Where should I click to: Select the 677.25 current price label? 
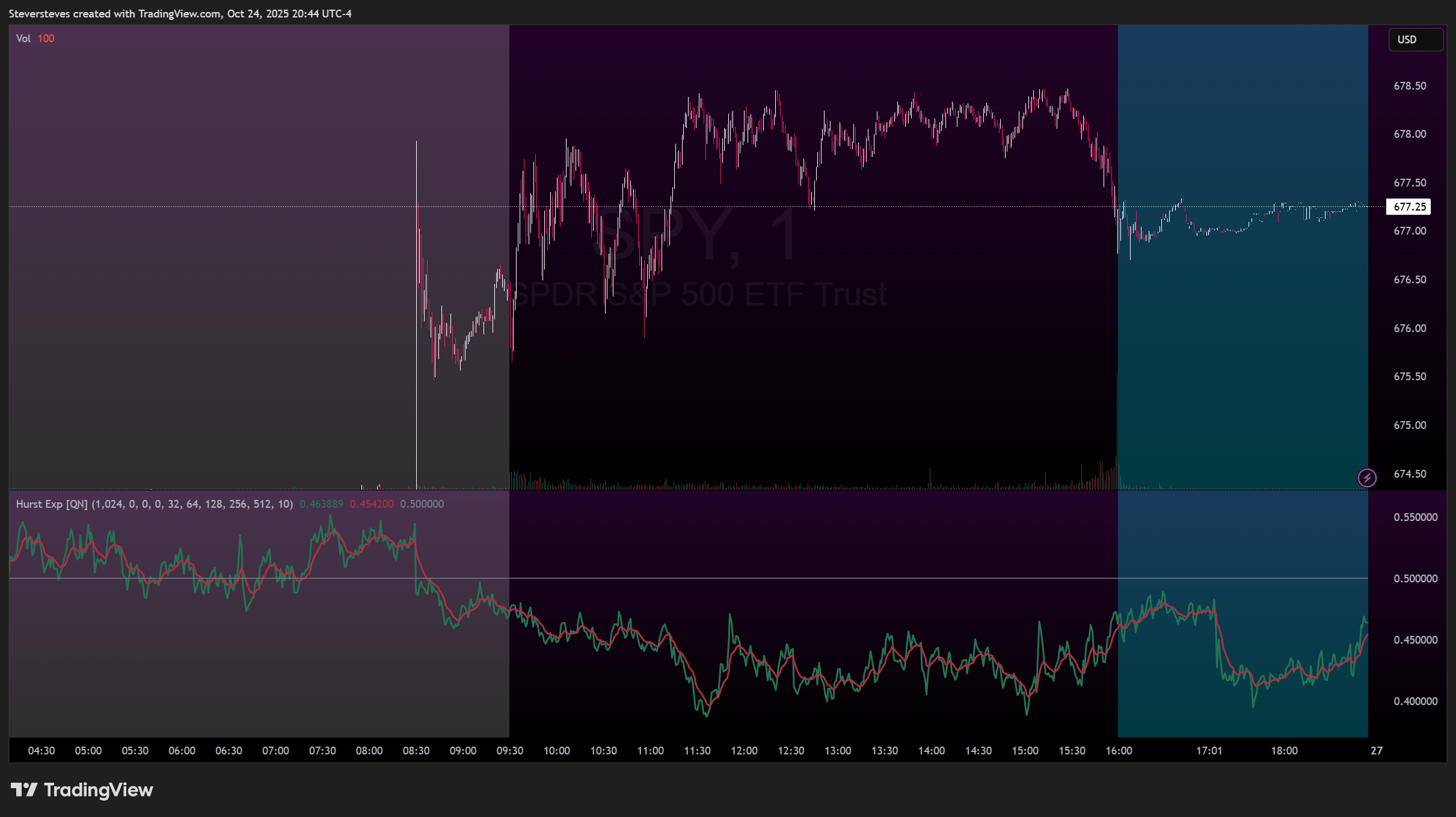tap(1409, 207)
